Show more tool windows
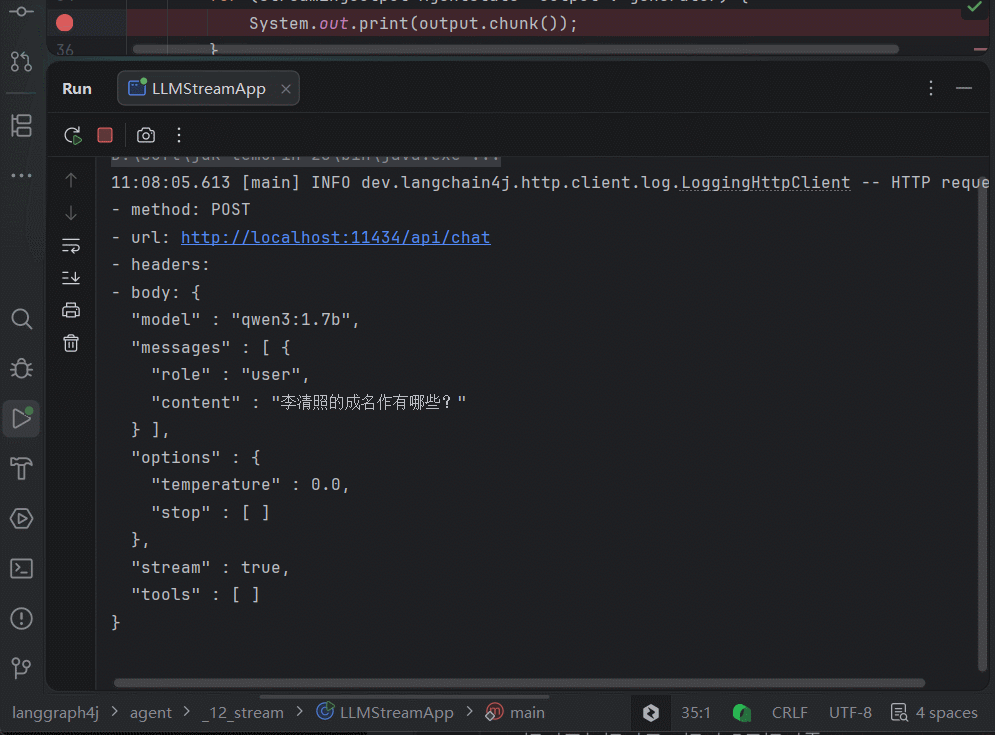Screen dimensions: 995x735 tap(21, 175)
